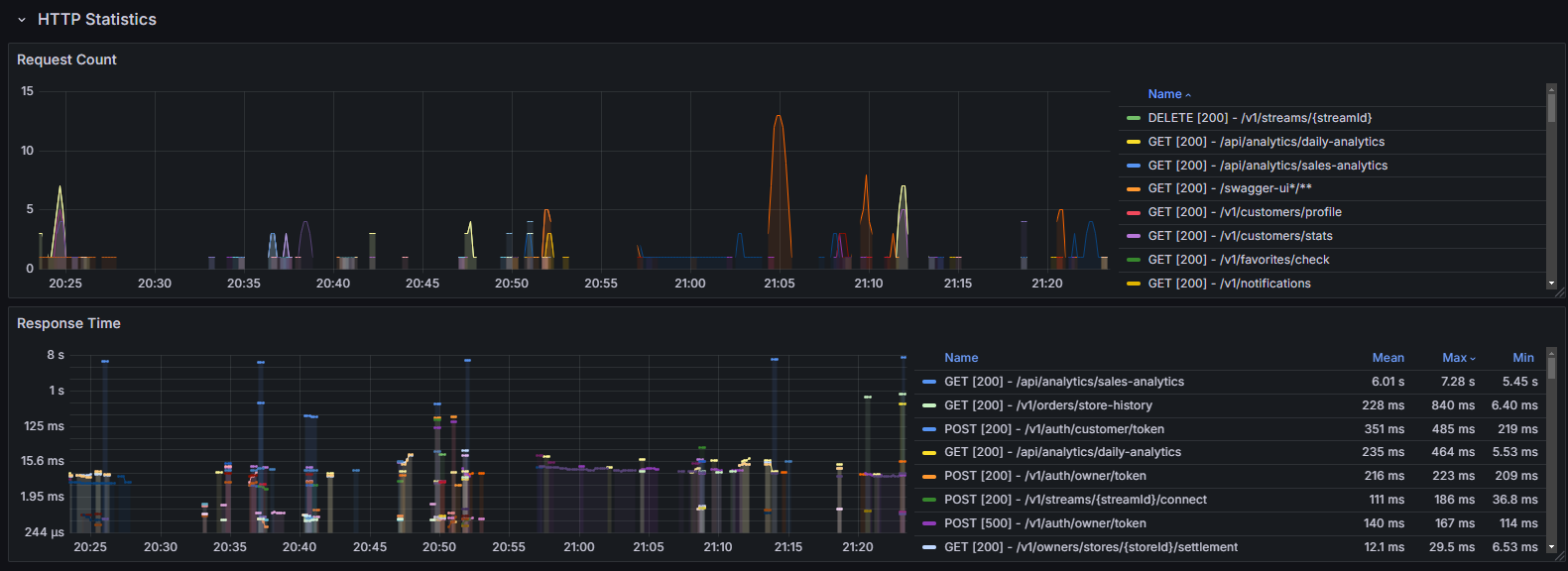The height and width of the screenshot is (571, 1568).
Task: Select GET /v1/orders/store-history series label
Action: [1048, 405]
